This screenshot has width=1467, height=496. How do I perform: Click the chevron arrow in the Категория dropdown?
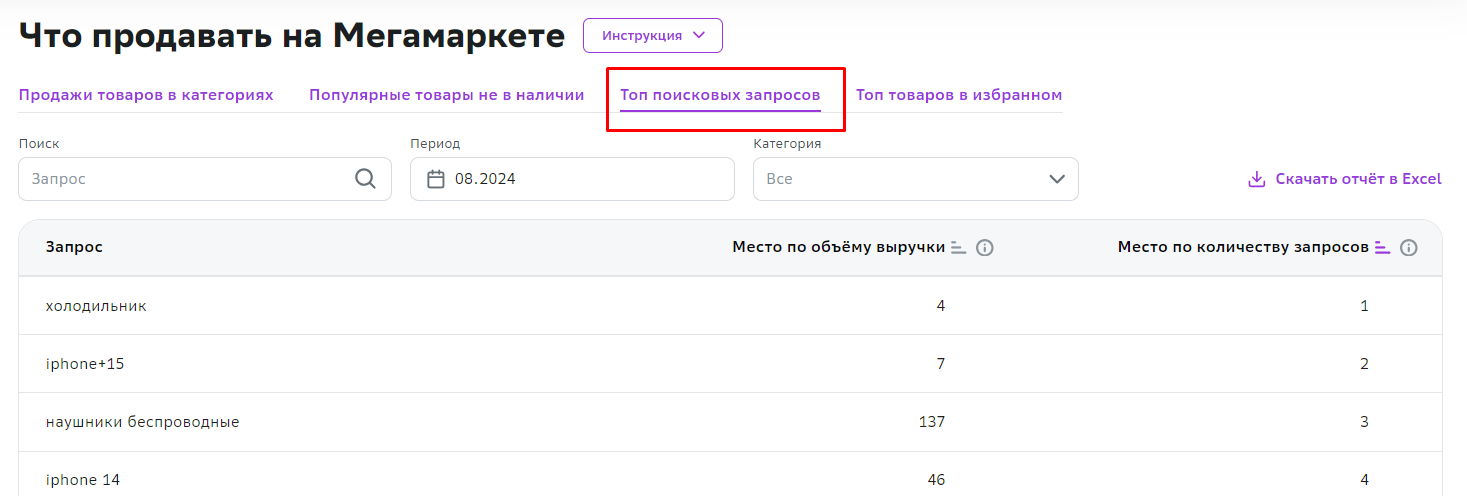coord(1056,179)
